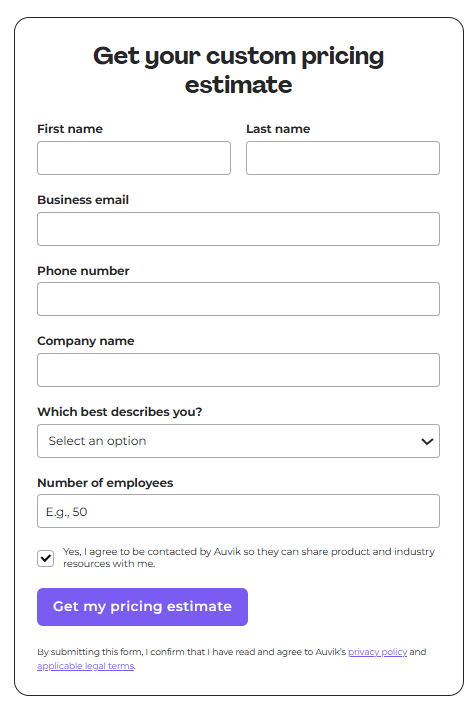Follow the applicable legal terms link
The width and height of the screenshot is (474, 706).
(x=86, y=666)
